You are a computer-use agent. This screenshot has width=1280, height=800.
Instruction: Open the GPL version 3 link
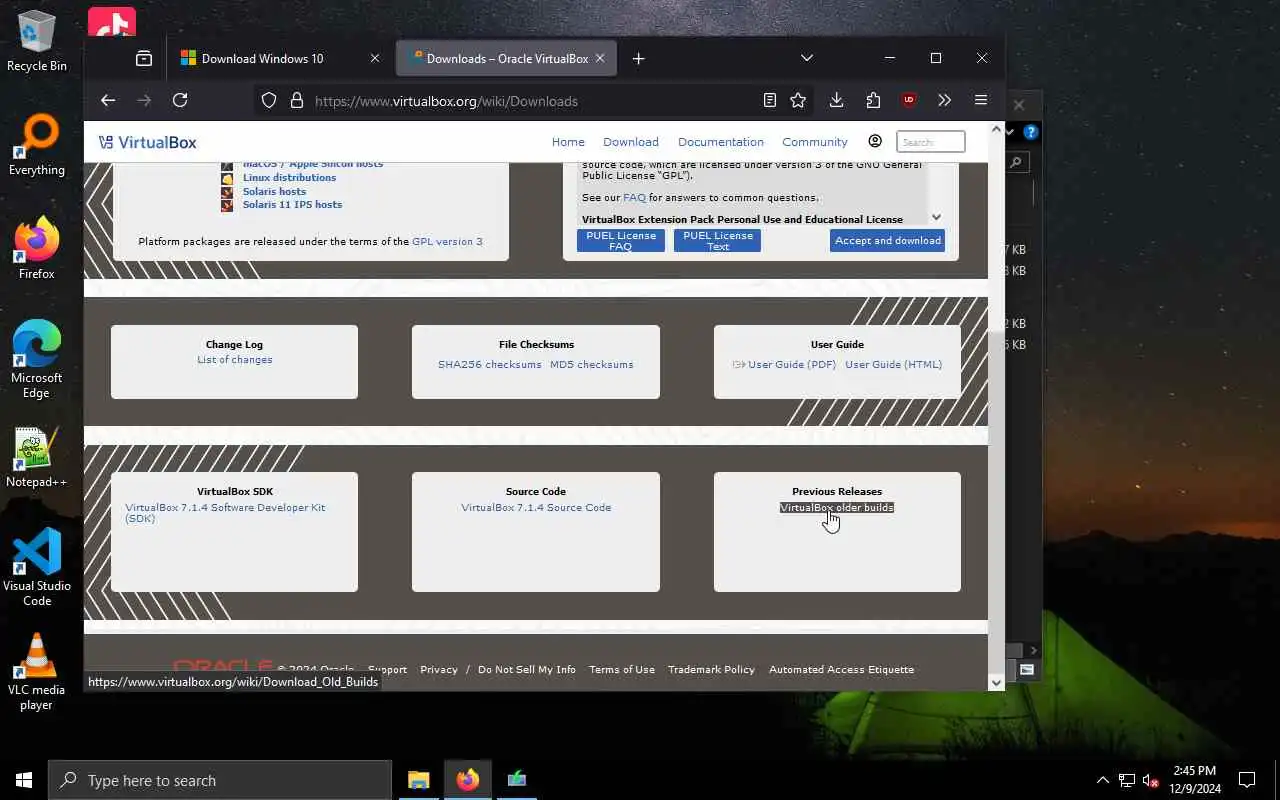click(447, 241)
